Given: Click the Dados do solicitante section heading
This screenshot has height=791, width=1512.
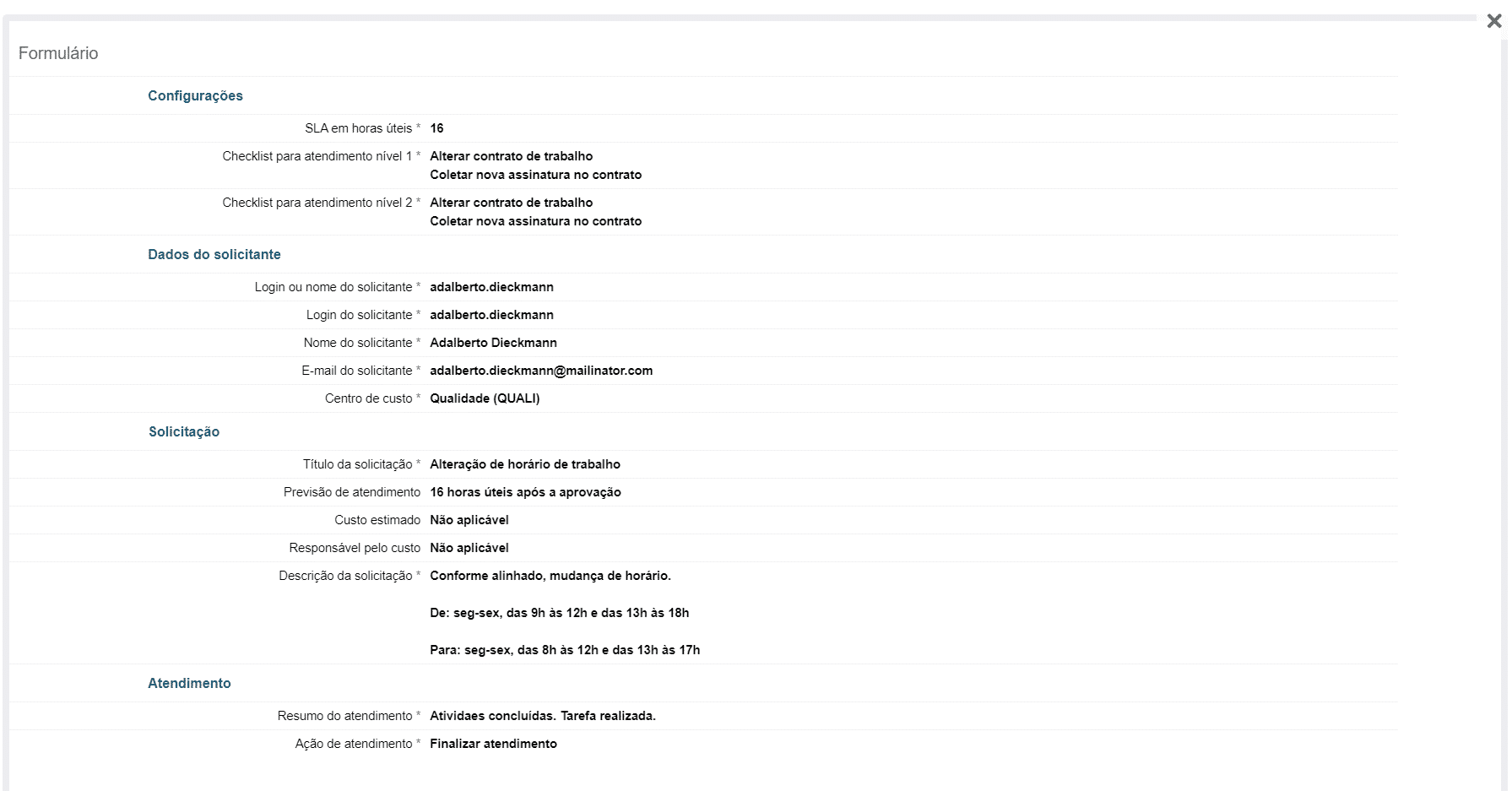Looking at the screenshot, I should pos(214,254).
